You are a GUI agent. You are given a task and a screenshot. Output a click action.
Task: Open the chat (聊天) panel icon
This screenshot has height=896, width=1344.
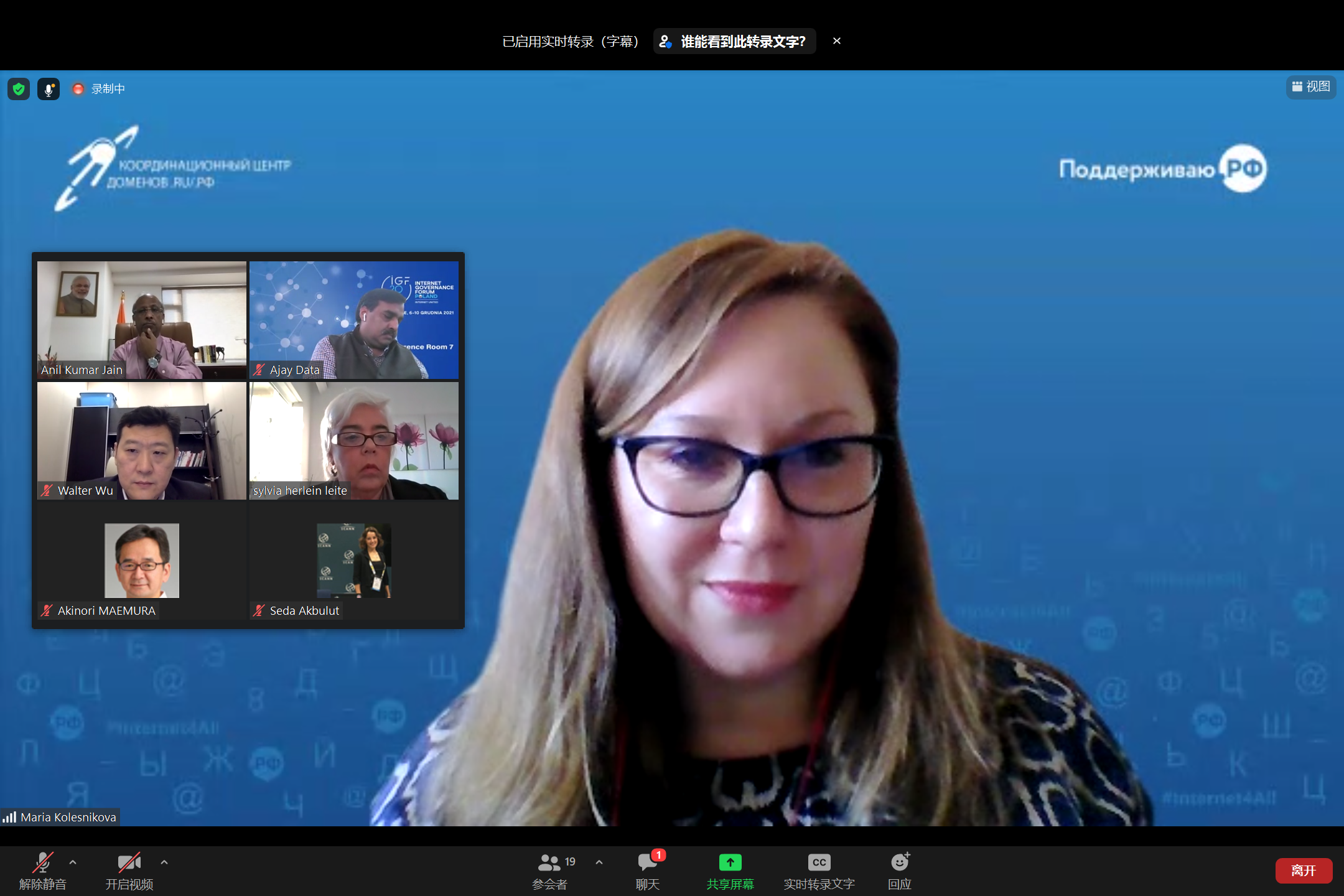pyautogui.click(x=647, y=863)
